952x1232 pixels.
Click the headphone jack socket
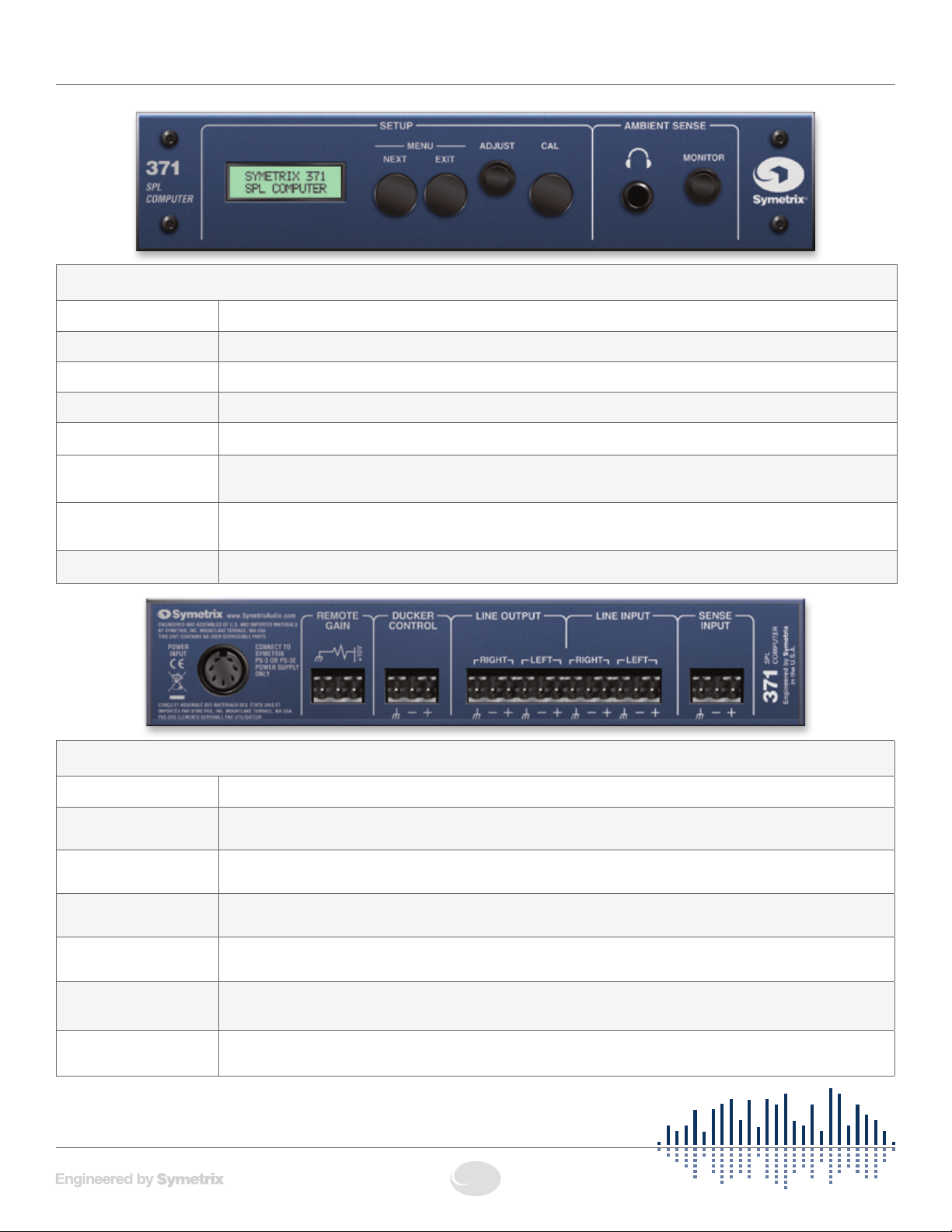tap(637, 197)
